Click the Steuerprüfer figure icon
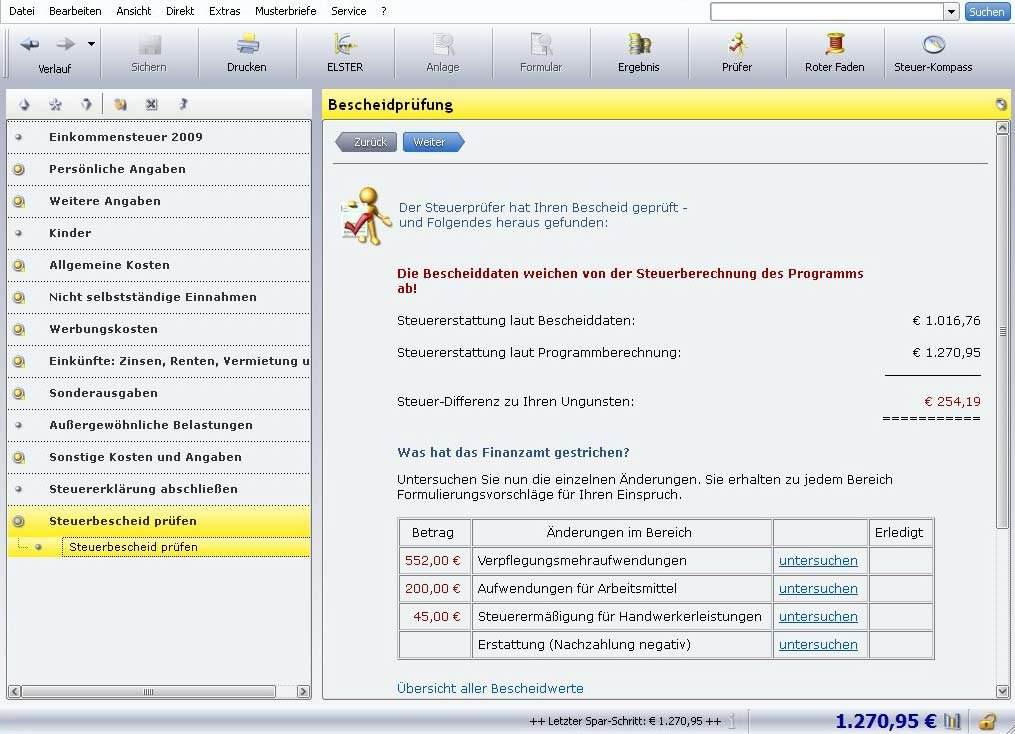 (366, 216)
